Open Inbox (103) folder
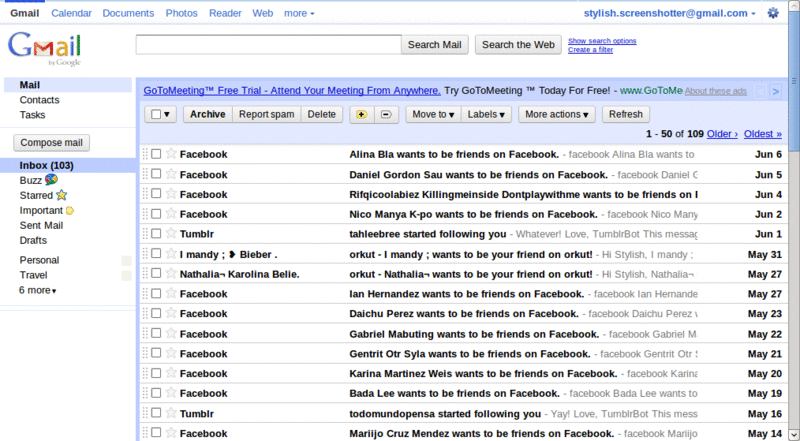This screenshot has width=800, height=441. click(46, 165)
